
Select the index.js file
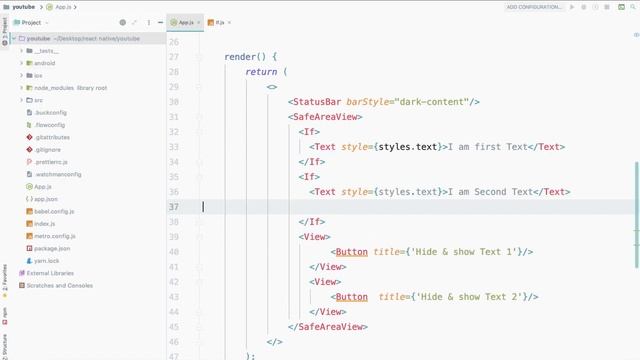coord(40,224)
